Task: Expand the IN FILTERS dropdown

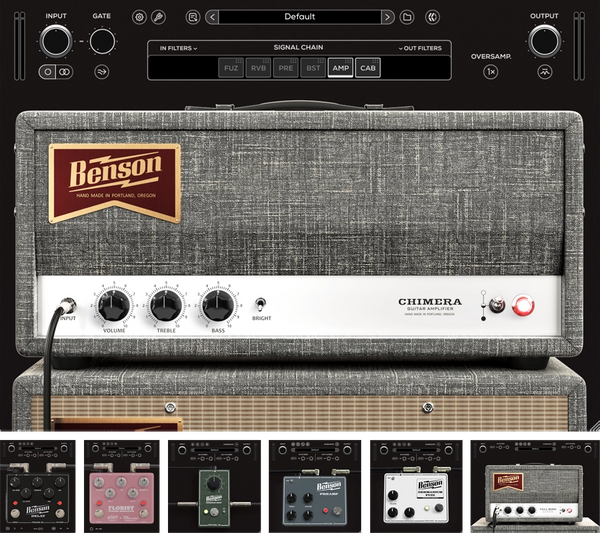Action: click(178, 48)
